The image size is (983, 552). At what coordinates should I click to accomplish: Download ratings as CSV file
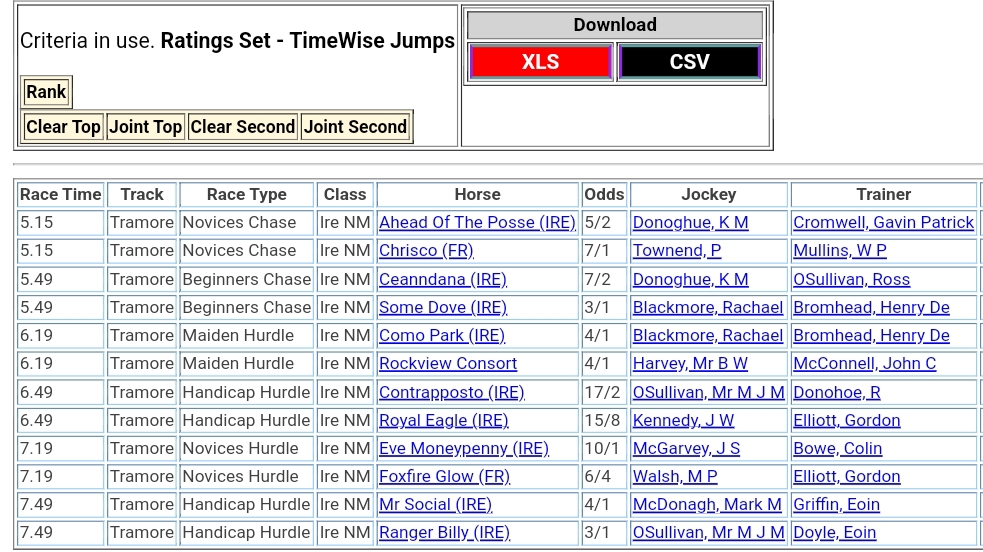pos(689,62)
